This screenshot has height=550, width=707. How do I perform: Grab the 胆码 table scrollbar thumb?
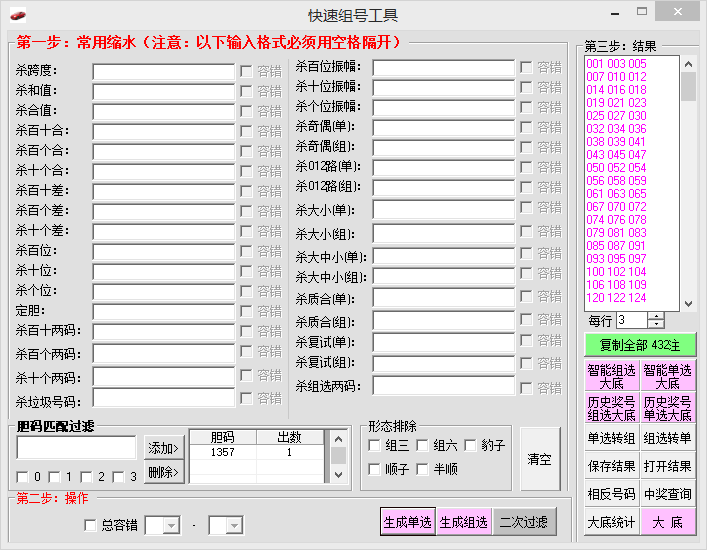pyautogui.click(x=339, y=455)
